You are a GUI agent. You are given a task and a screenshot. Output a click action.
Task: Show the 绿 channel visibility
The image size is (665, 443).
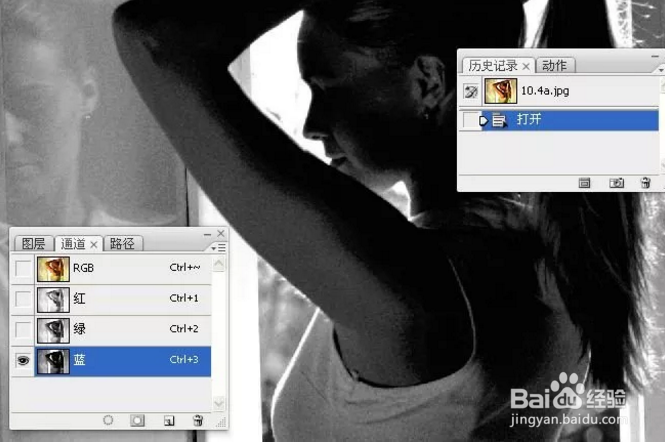23,330
